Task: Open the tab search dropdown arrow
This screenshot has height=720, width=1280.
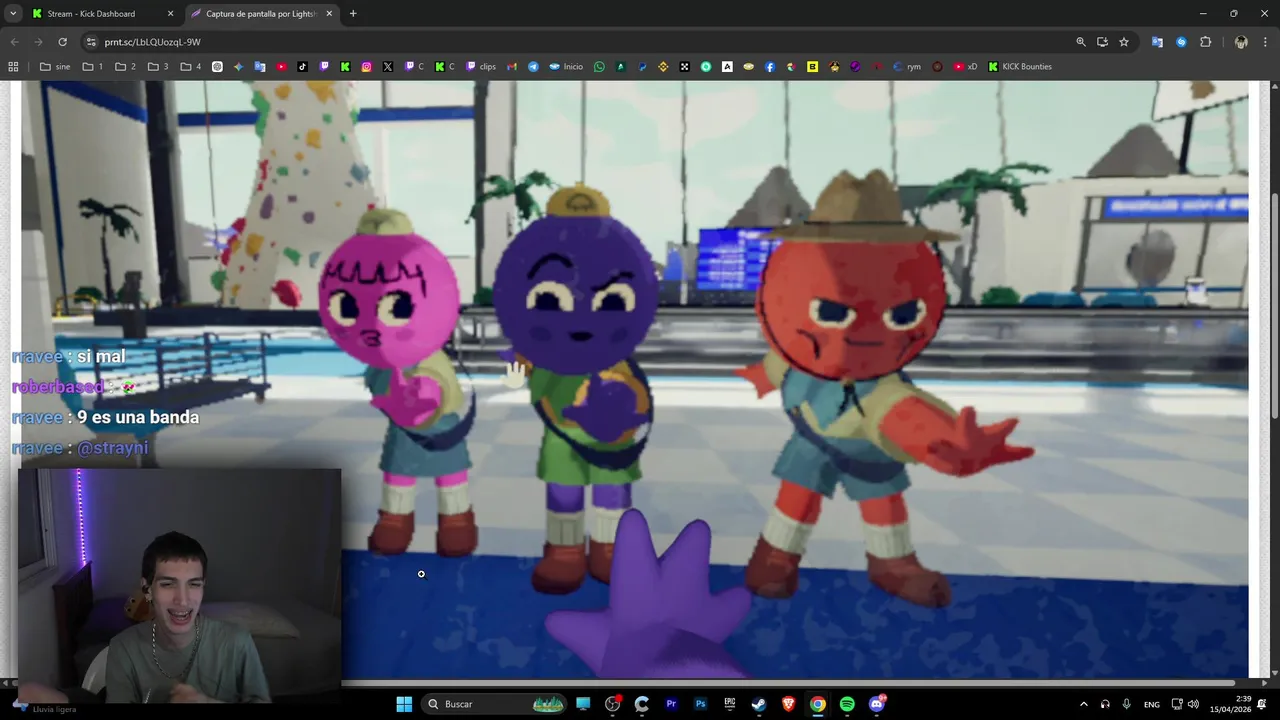Action: pos(13,14)
